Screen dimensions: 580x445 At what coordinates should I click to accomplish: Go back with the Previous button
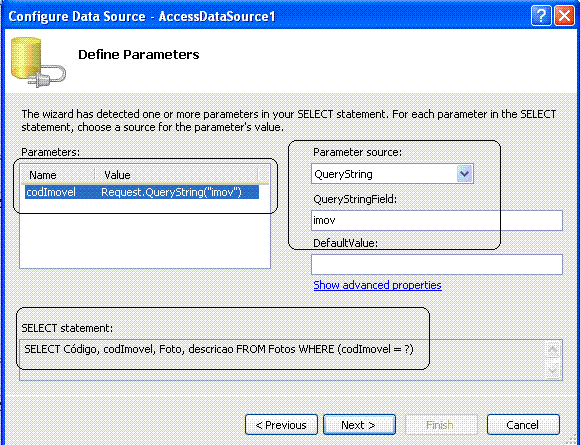[x=281, y=425]
